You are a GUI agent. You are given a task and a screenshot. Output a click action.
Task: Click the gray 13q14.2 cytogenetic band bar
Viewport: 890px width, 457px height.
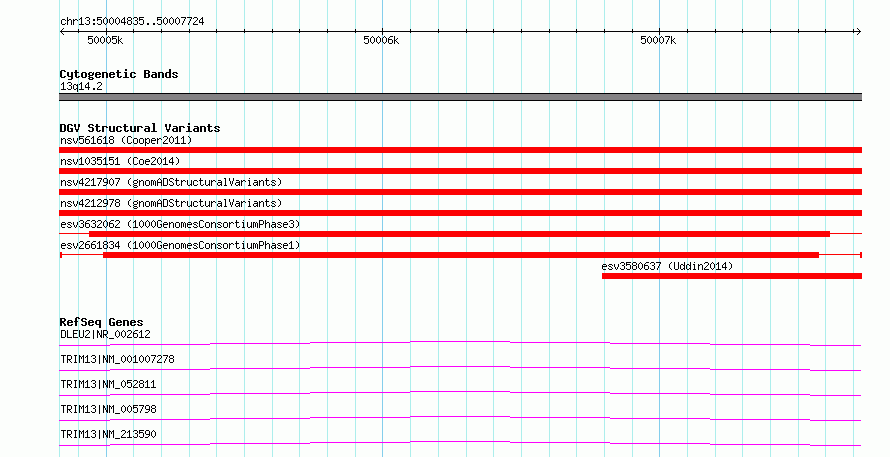tap(460, 97)
